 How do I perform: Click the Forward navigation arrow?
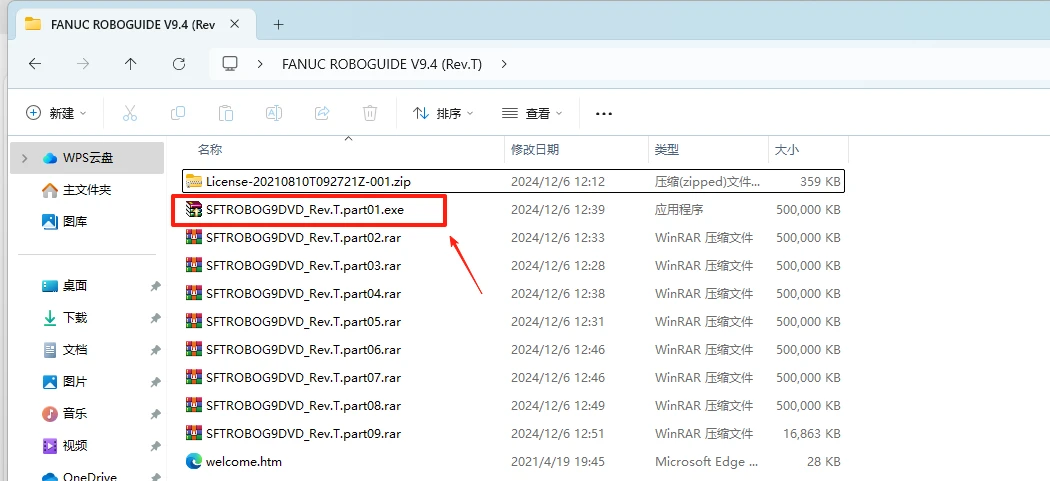(83, 64)
